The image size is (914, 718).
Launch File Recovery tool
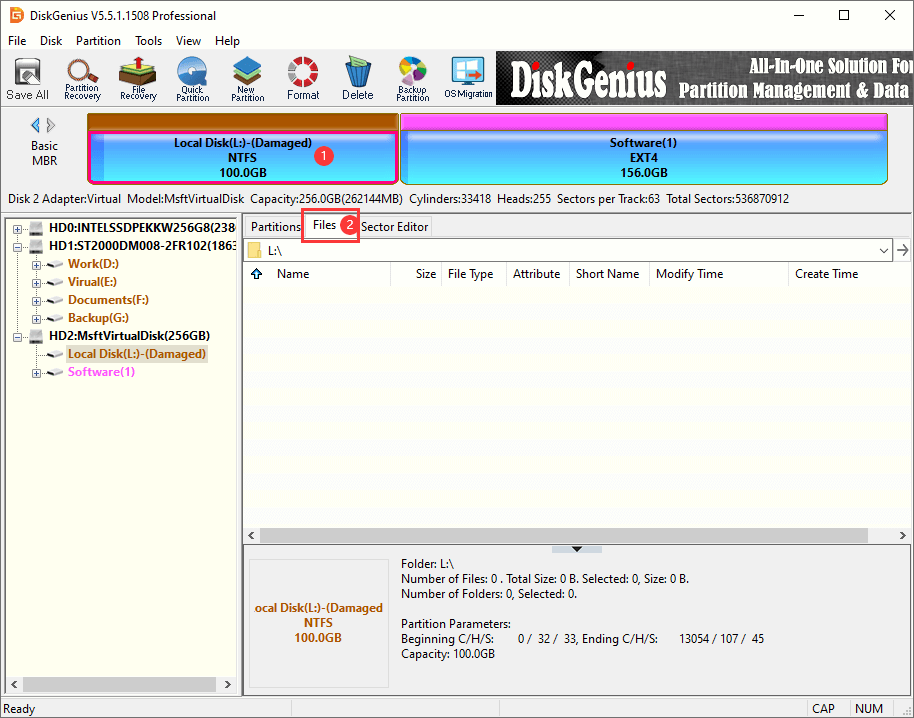138,79
